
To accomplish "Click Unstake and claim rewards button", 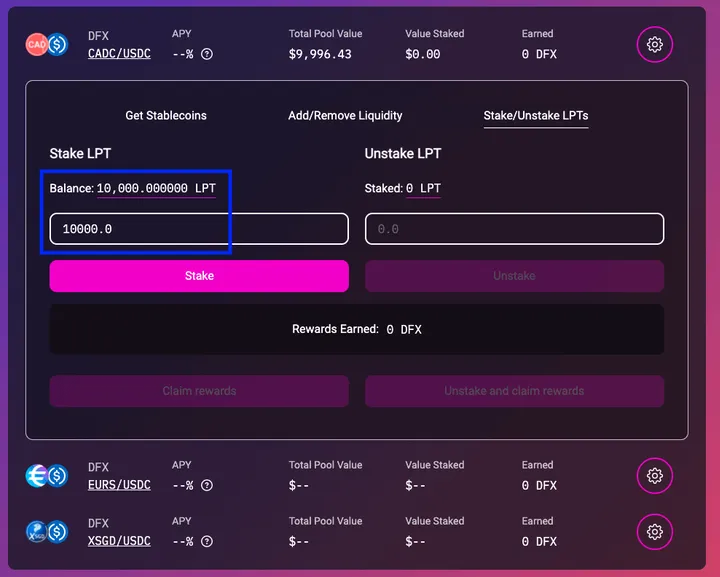I will coord(514,391).
